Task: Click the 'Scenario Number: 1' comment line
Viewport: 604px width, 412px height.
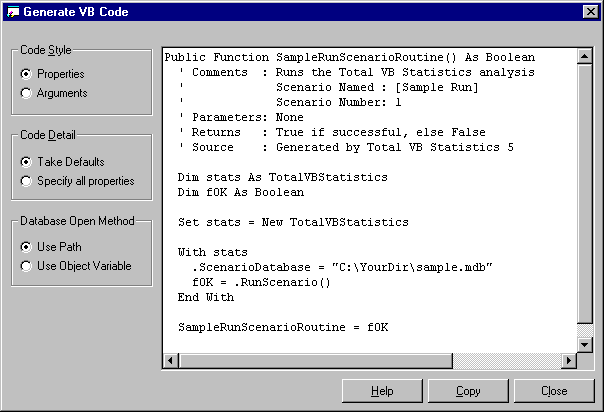Action: coord(290,102)
